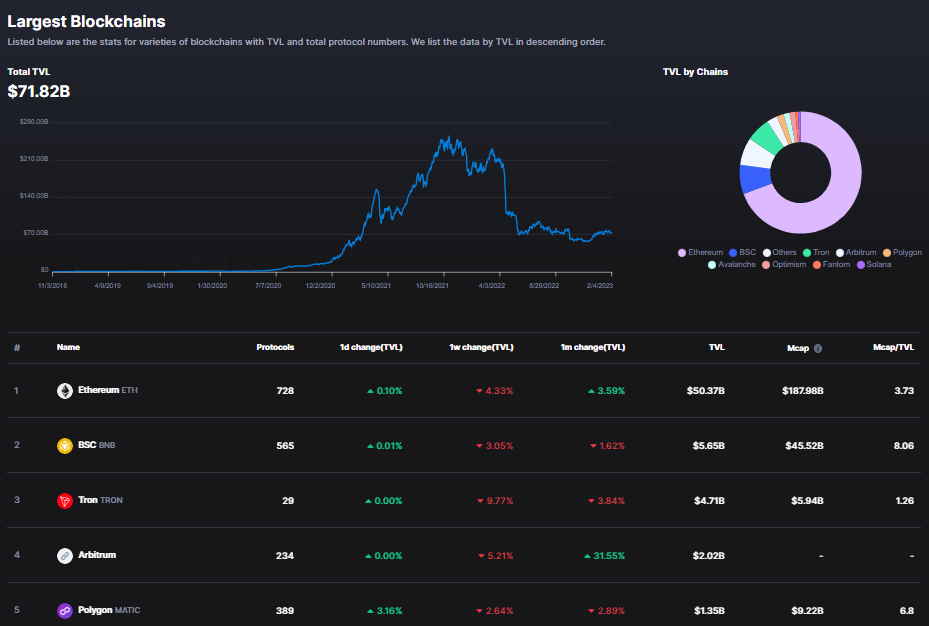Viewport: 929px width, 626px height.
Task: Sort table by Name column
Action: pos(68,347)
